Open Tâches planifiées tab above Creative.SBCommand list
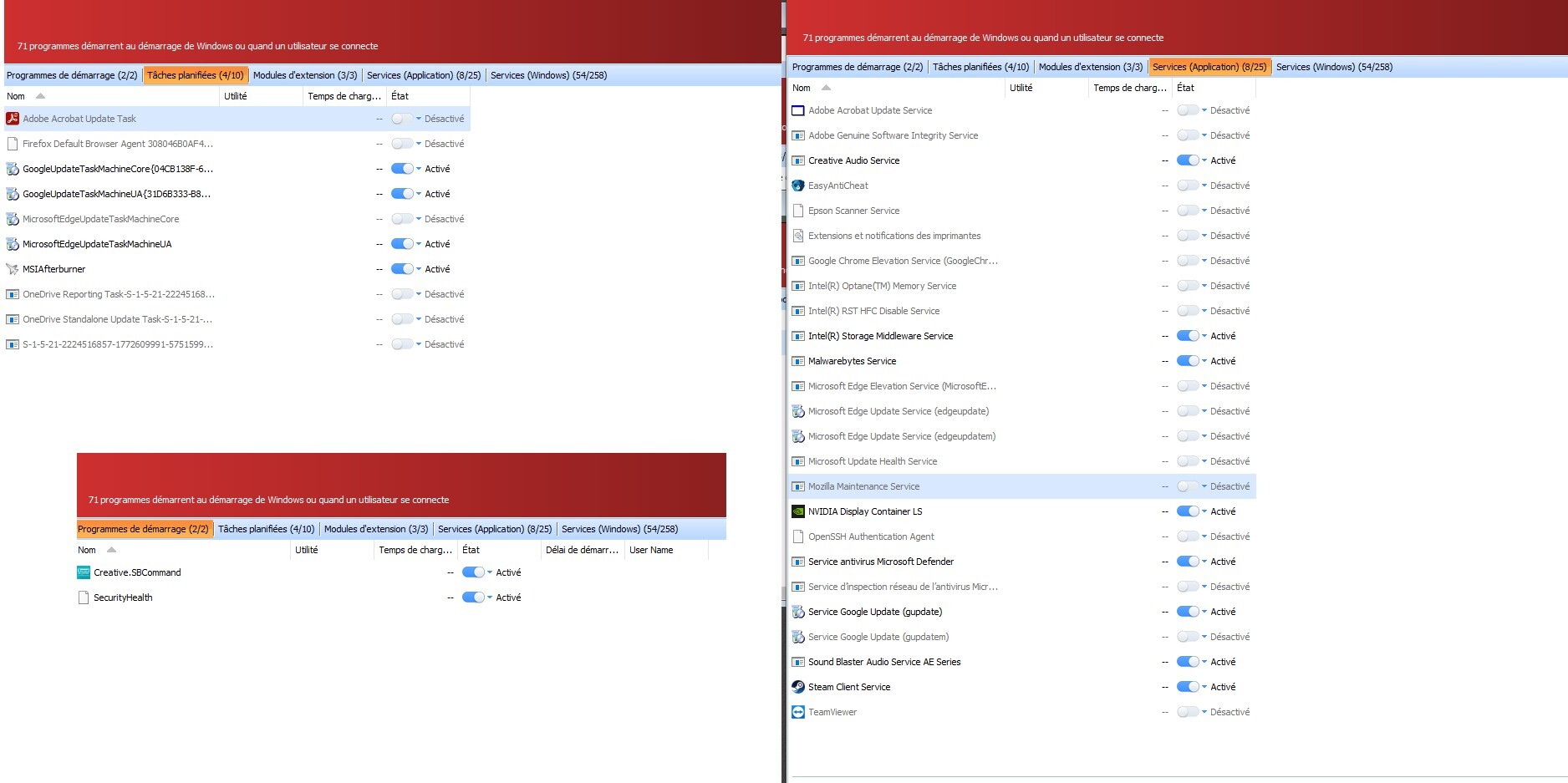The image size is (1568, 783). (266, 529)
